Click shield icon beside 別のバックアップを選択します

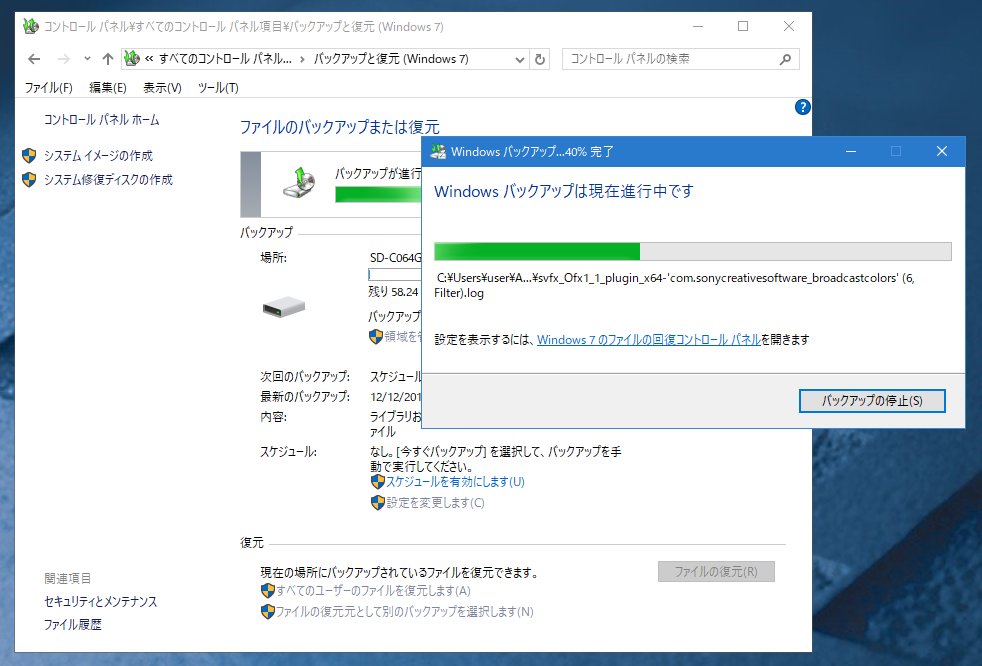tap(267, 611)
